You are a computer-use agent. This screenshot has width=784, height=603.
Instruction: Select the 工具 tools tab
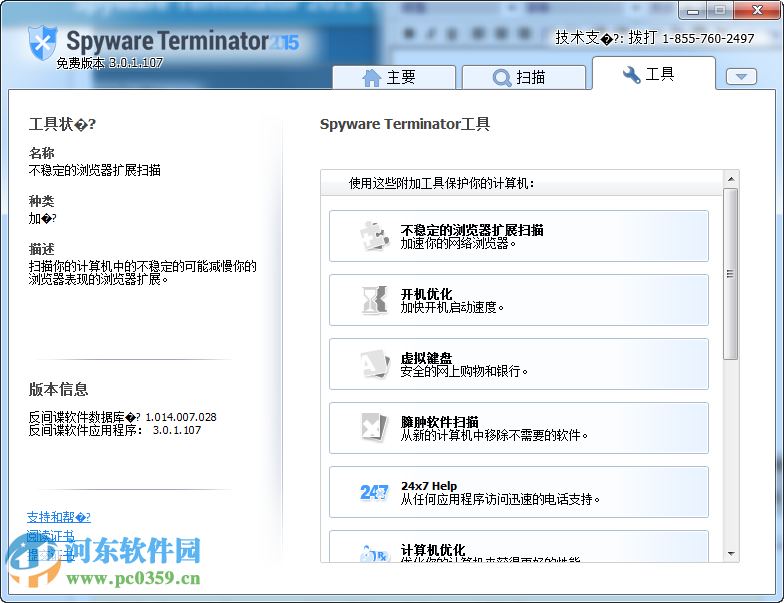click(654, 74)
